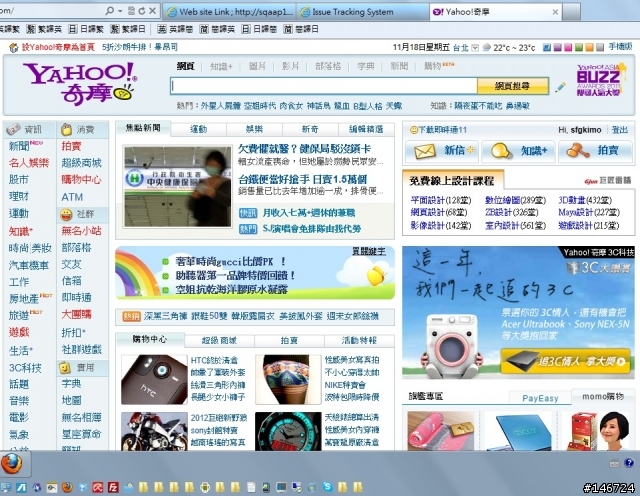Viewport: 640px width, 496px height.
Task: Click the hot search term 外星人屍體
Action: click(x=220, y=106)
